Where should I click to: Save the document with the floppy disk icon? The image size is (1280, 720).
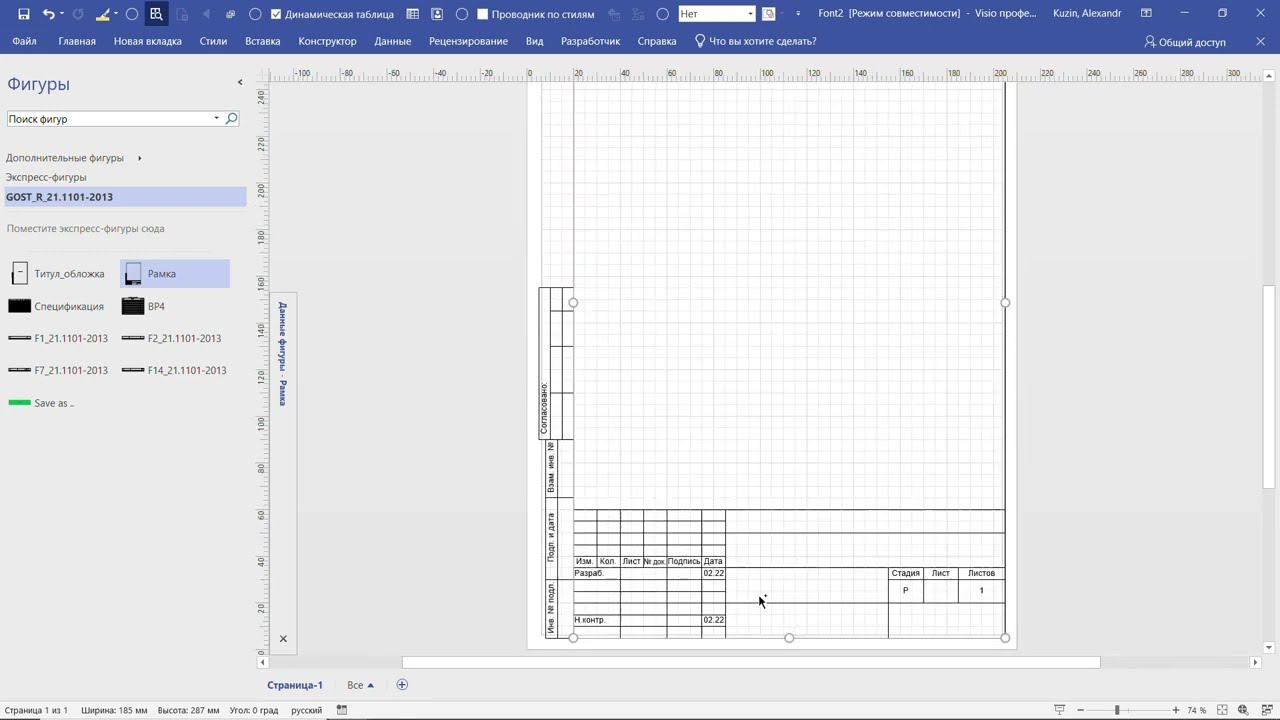(24, 14)
